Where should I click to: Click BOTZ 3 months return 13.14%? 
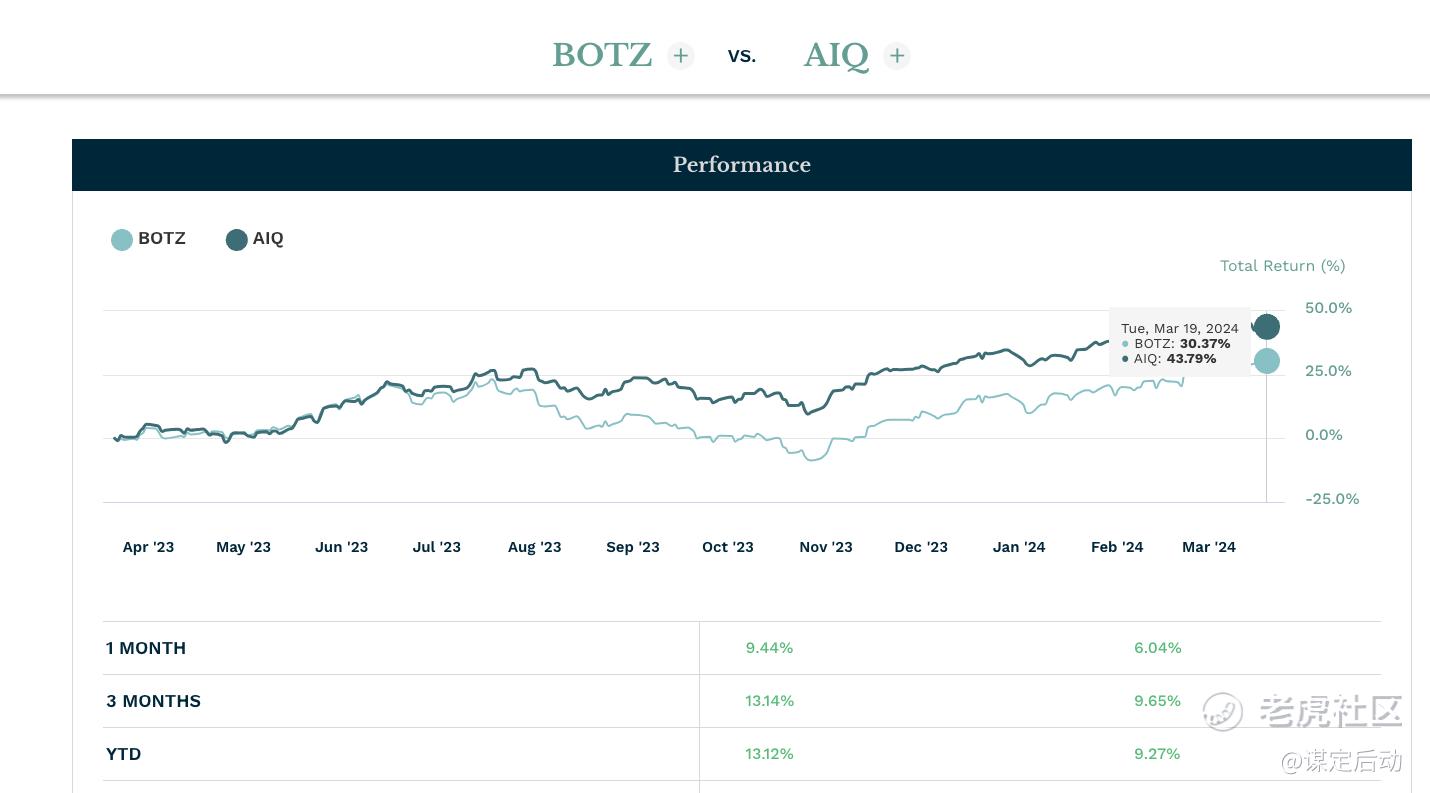point(769,701)
